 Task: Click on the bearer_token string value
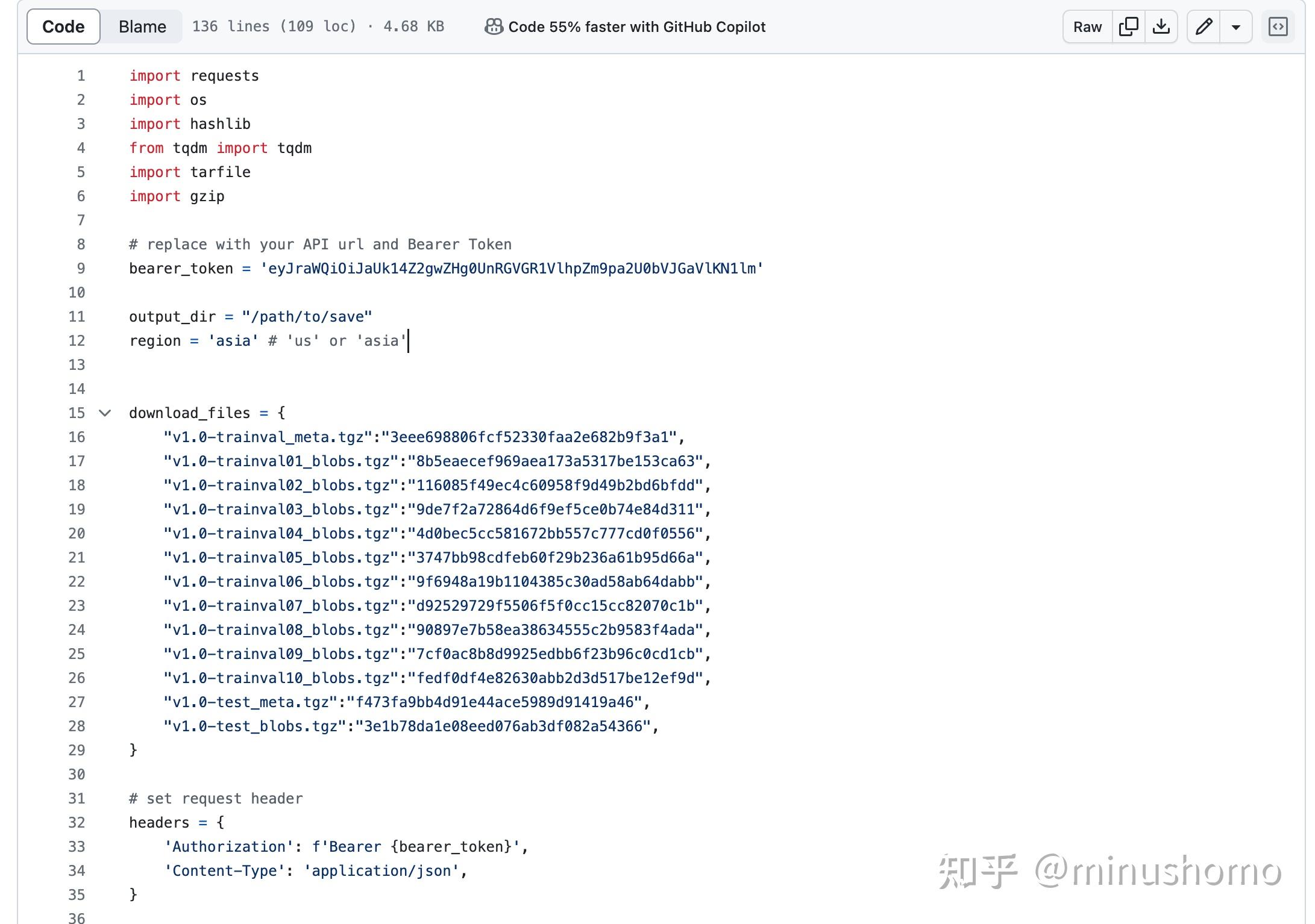click(x=512, y=269)
